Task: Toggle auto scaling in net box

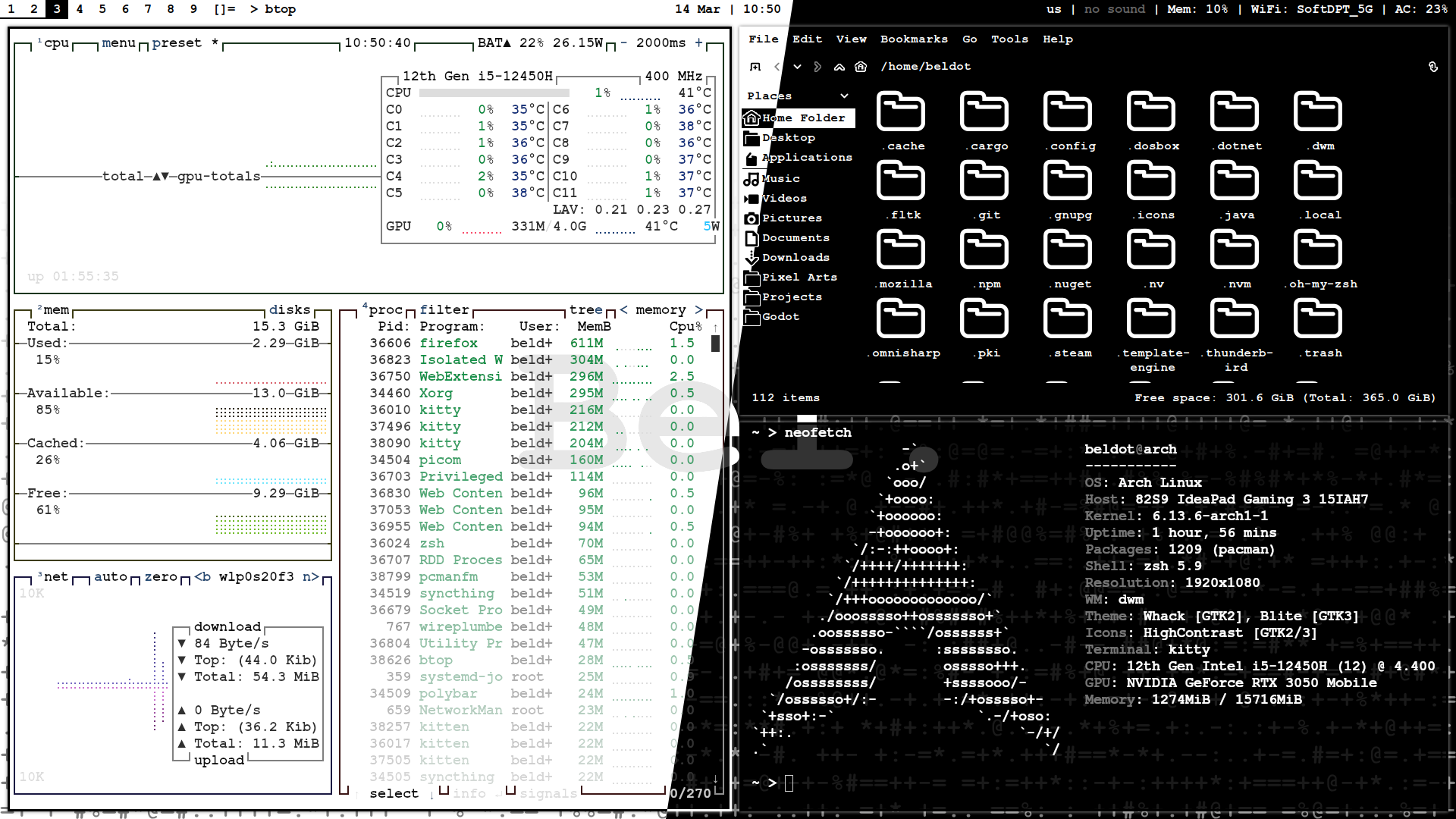Action: [111, 576]
